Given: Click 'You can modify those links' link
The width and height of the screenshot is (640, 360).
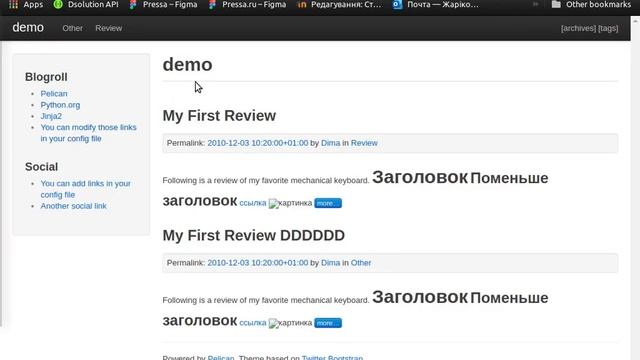Looking at the screenshot, I should click(x=88, y=133).
